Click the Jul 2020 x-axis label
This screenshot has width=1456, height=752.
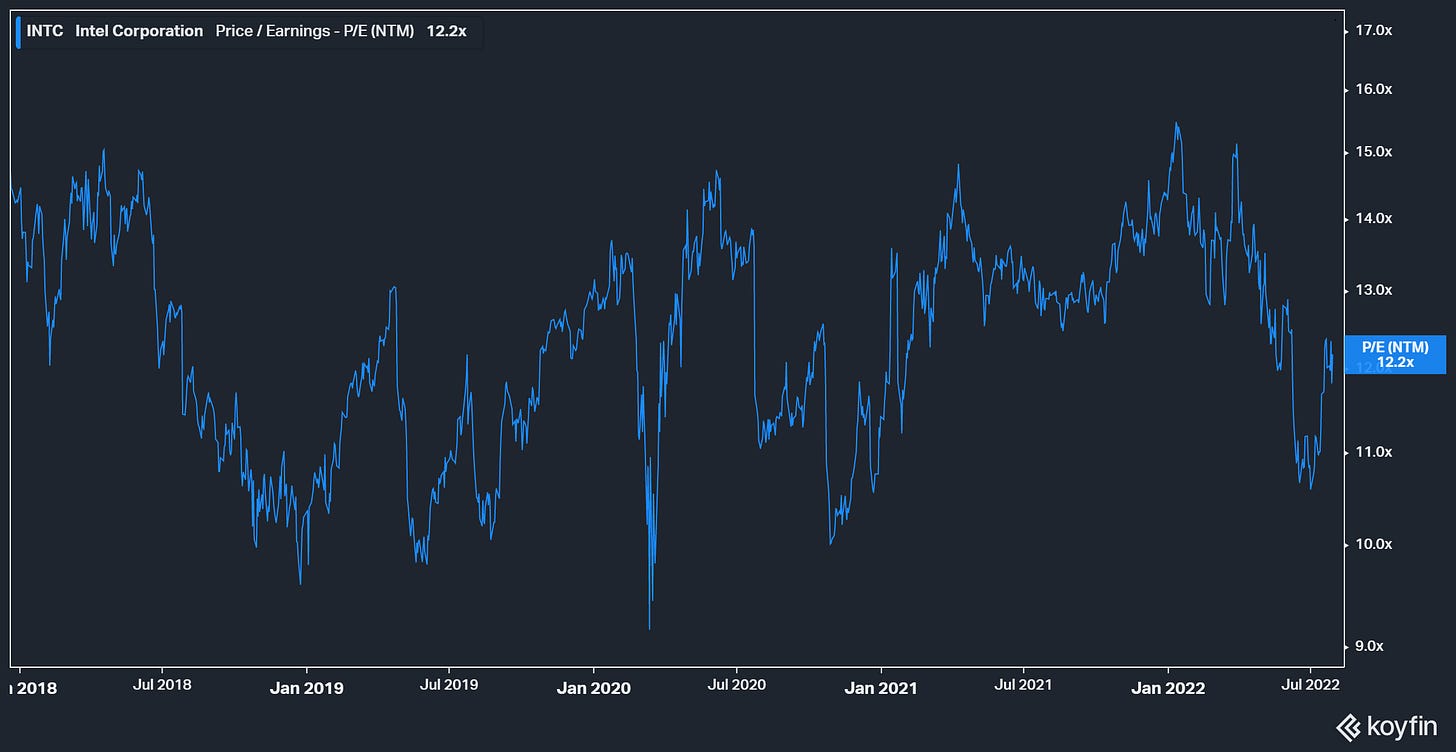coord(737,685)
